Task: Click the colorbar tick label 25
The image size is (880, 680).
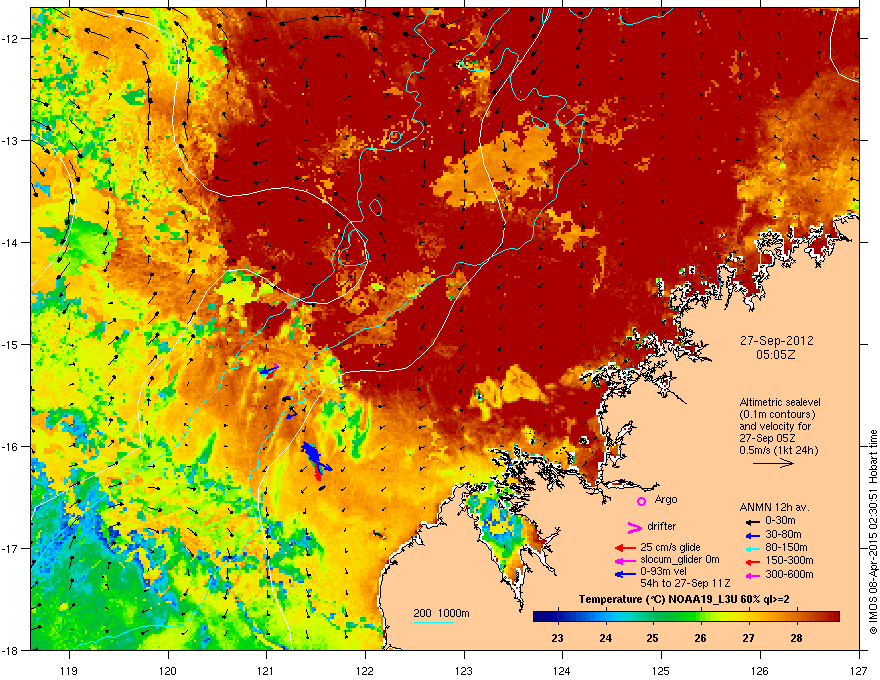Action: point(652,638)
